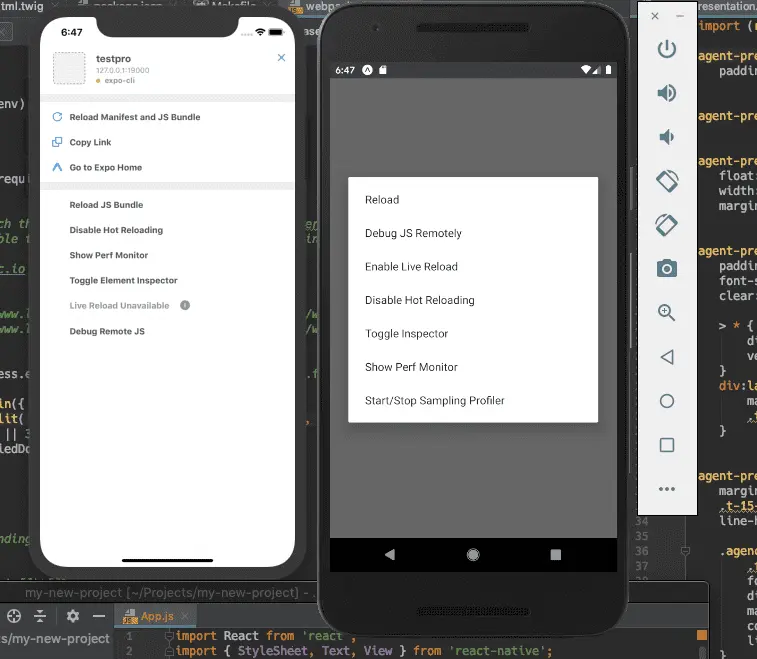Open emulator extended controls three-dots icon

tap(667, 489)
